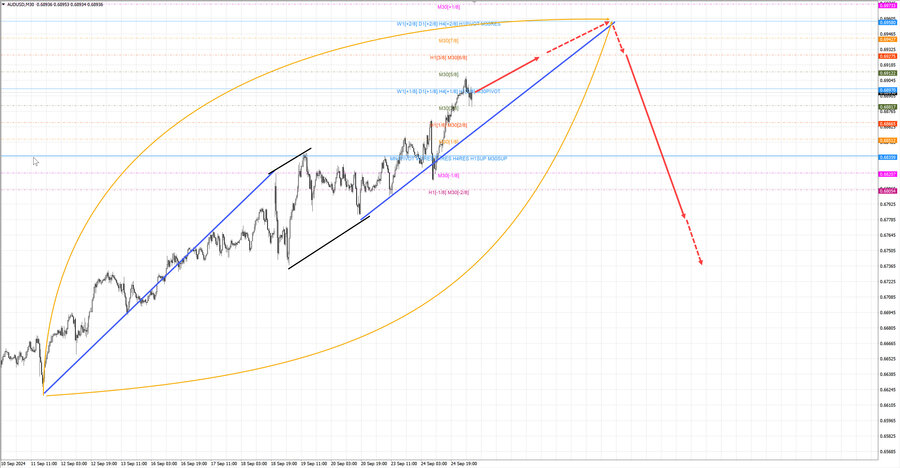The image size is (900, 468).
Task: Click the red 0.69275 price tag
Action: (888, 56)
